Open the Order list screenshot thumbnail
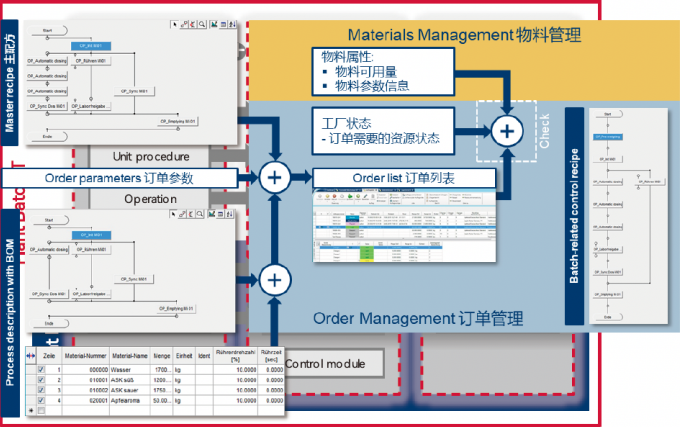Screen dimensions: 680x427 404,225
